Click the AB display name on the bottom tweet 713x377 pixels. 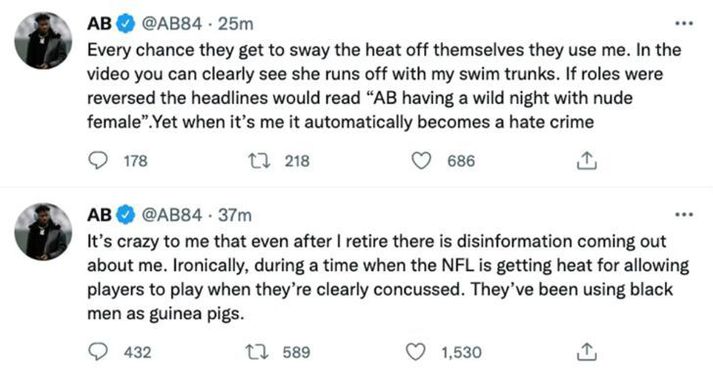(x=99, y=215)
